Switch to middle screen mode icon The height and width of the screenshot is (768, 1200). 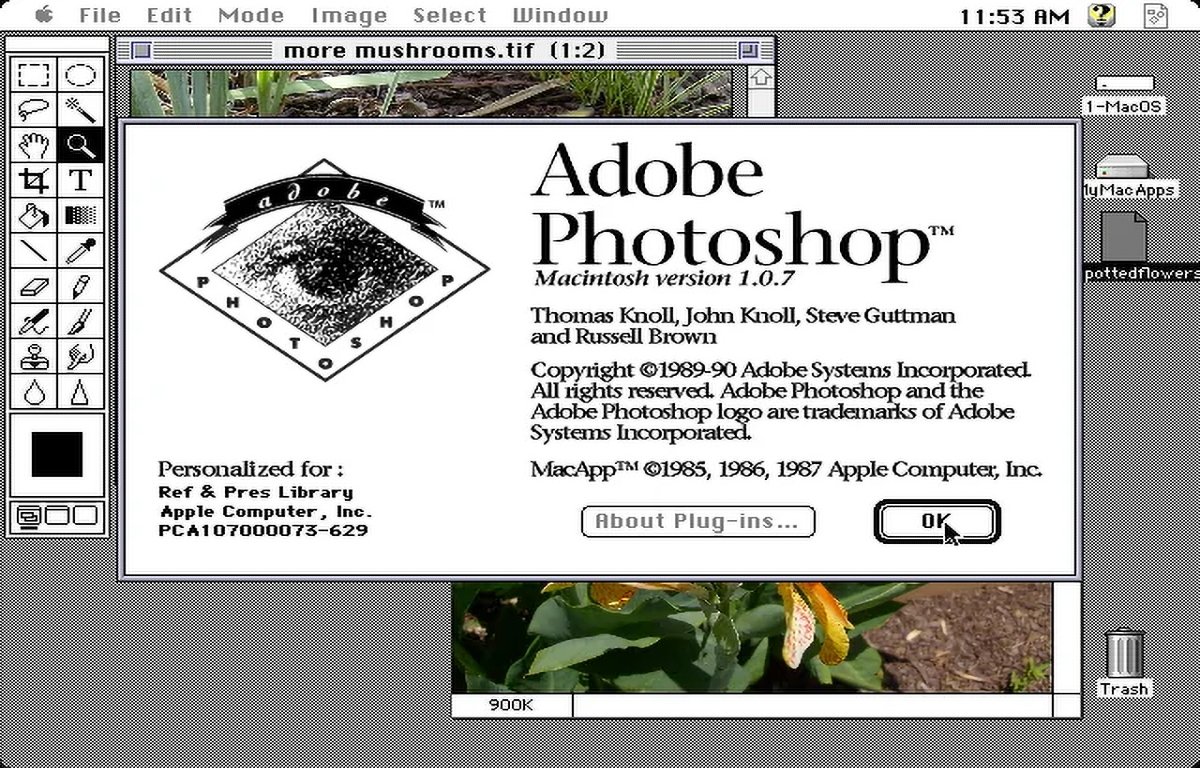58,516
